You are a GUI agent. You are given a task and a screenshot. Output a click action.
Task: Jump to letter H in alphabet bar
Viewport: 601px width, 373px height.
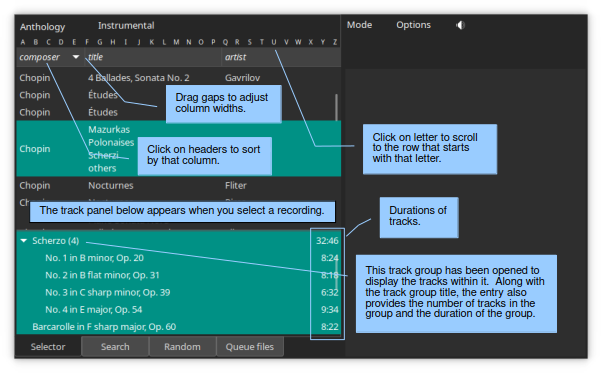click(x=113, y=42)
